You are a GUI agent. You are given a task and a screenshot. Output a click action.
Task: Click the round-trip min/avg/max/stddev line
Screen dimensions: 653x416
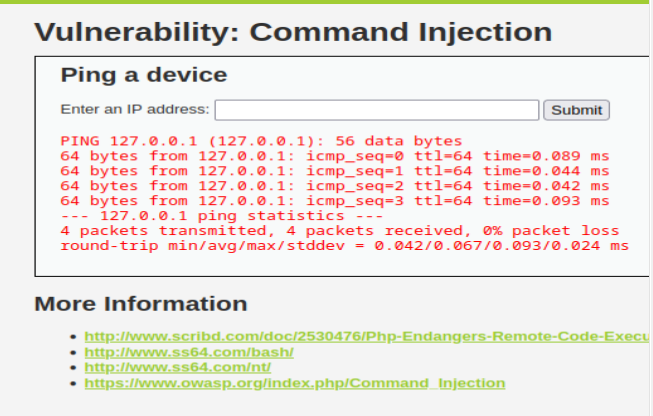pos(345,246)
